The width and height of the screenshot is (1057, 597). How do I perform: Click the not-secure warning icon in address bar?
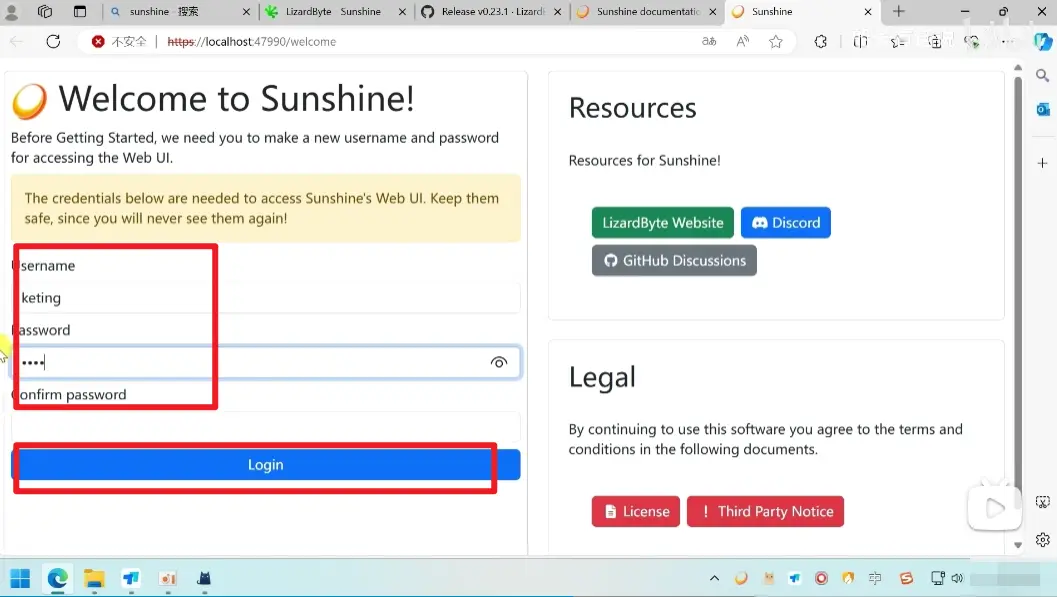(x=98, y=42)
